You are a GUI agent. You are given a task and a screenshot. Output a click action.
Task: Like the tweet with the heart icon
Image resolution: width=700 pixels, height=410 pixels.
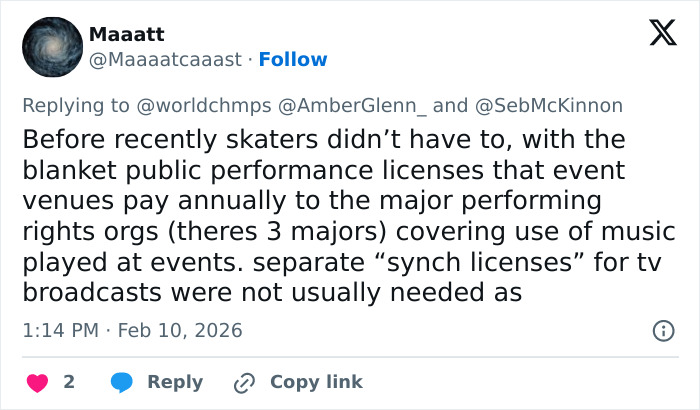coord(36,382)
